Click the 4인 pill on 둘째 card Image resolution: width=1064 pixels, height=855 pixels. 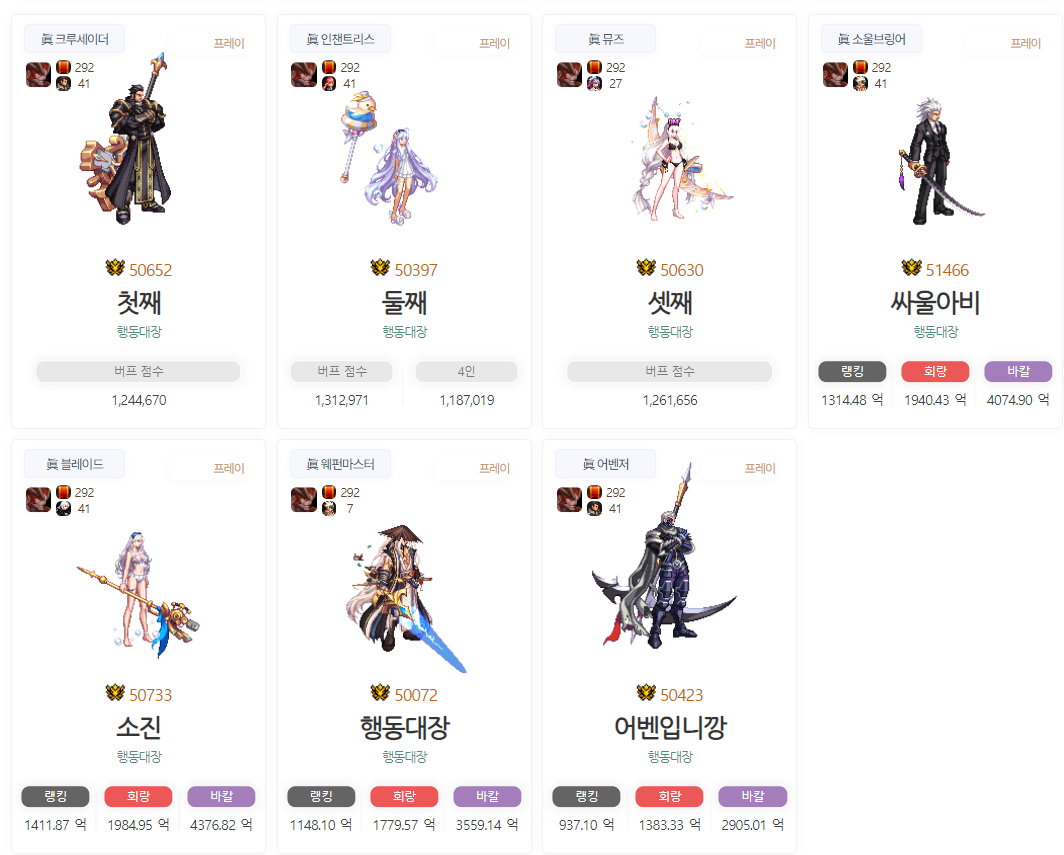click(466, 371)
